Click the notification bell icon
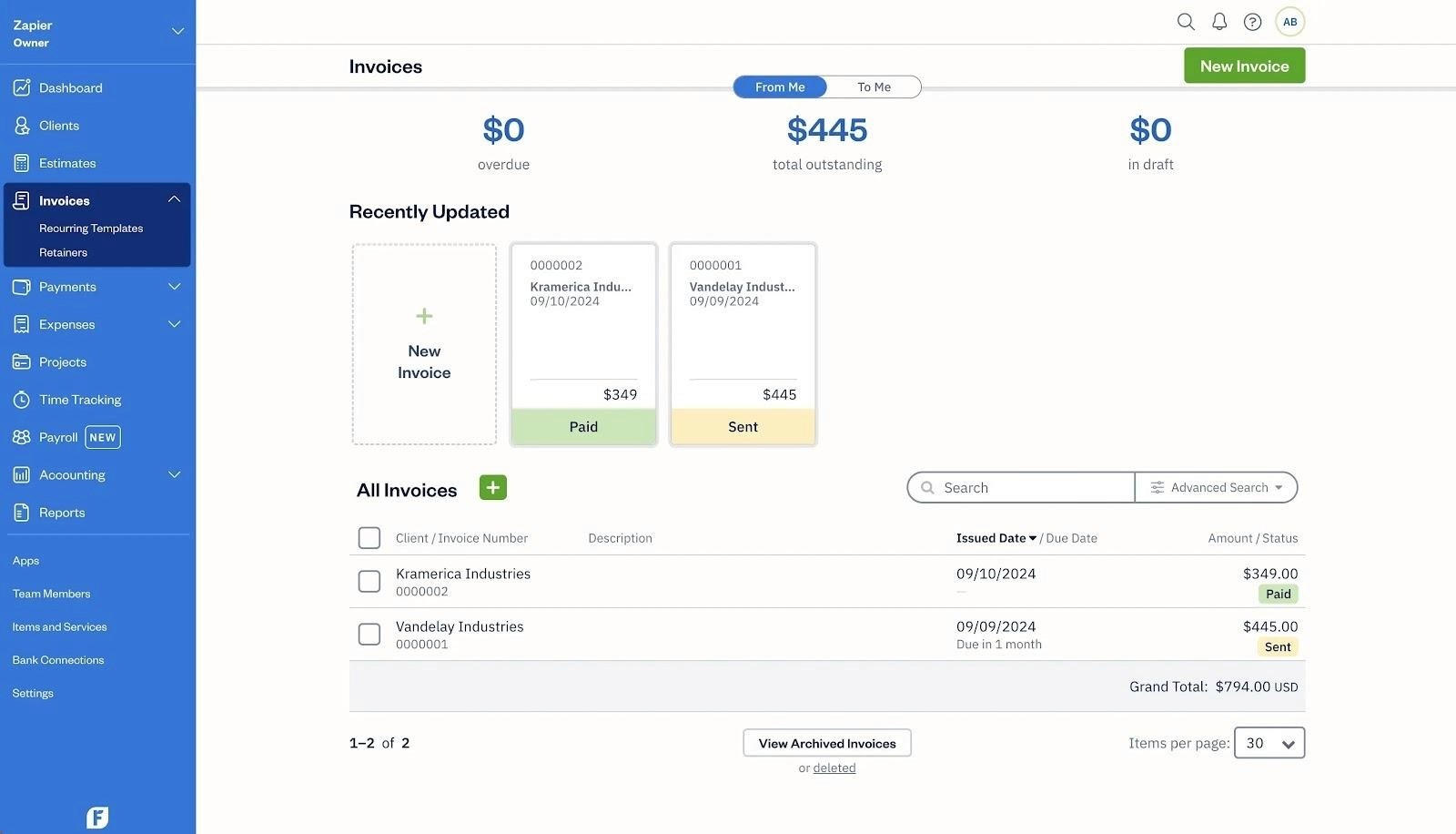Screen dimensions: 1456x834 (x=1219, y=21)
